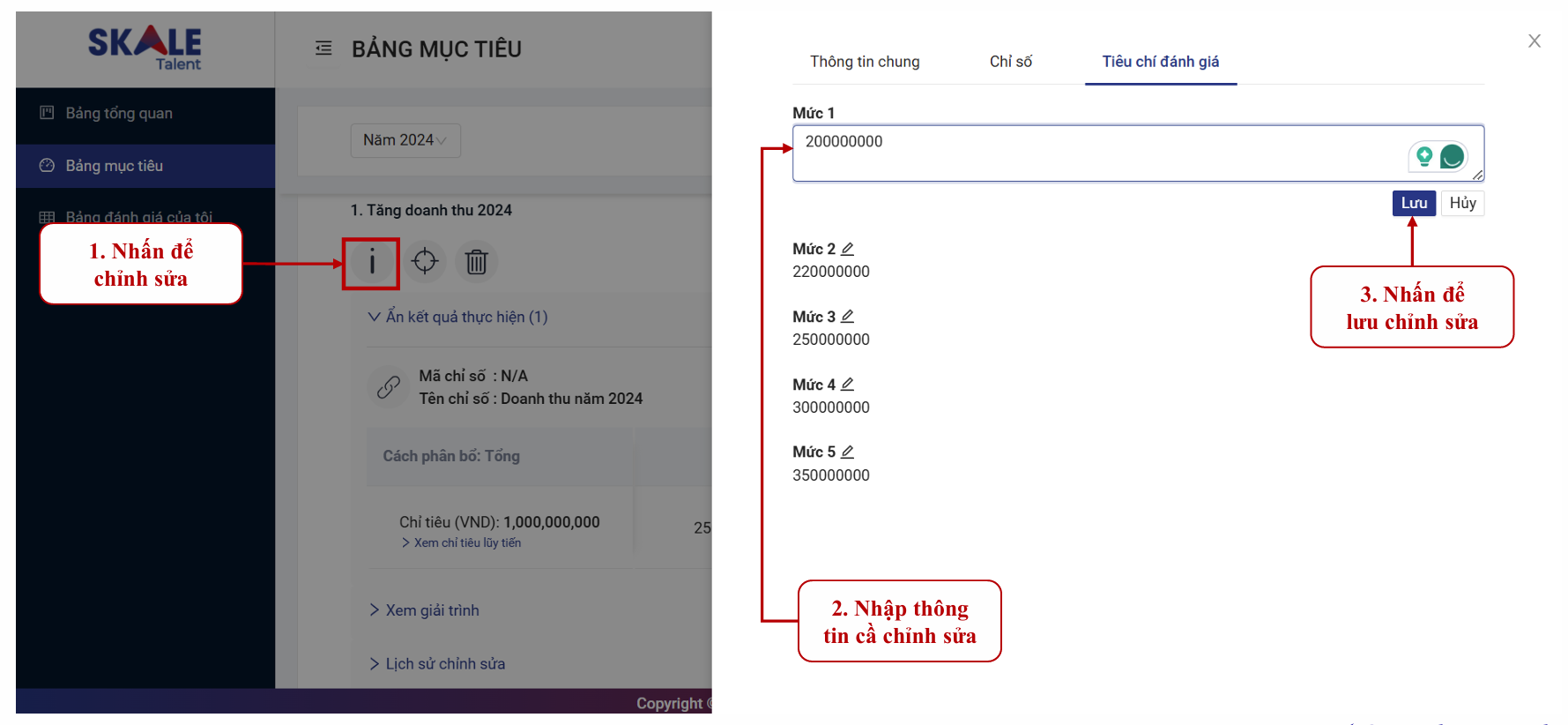Image resolution: width=1568 pixels, height=725 pixels.
Task: Click the green lightbulb icon in textbox
Action: point(1423,157)
